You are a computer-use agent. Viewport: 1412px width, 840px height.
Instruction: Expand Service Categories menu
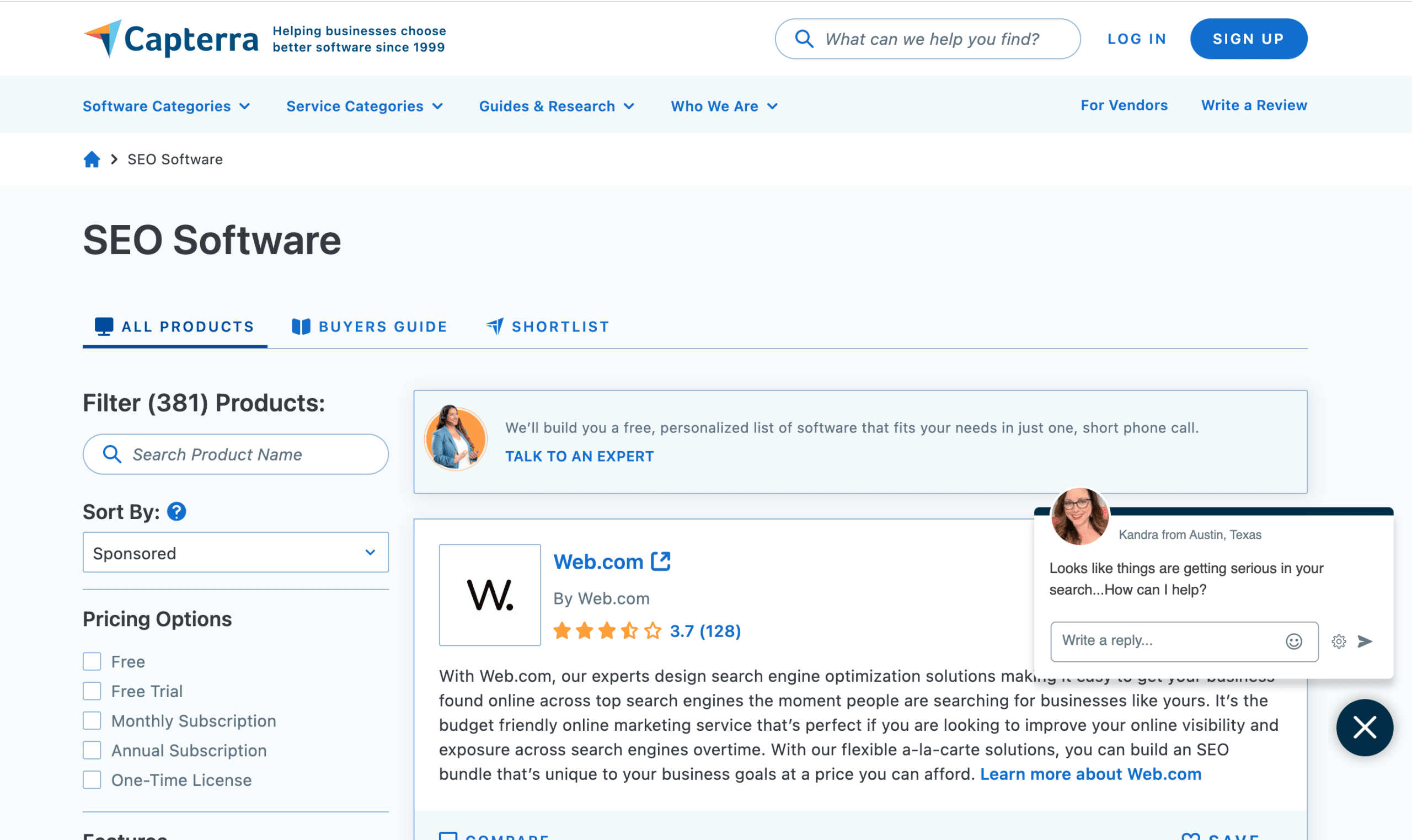[365, 106]
